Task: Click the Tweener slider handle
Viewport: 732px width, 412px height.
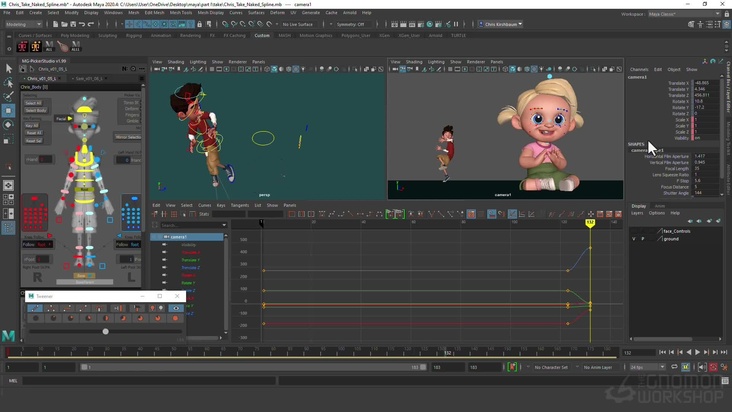Action: tap(106, 331)
